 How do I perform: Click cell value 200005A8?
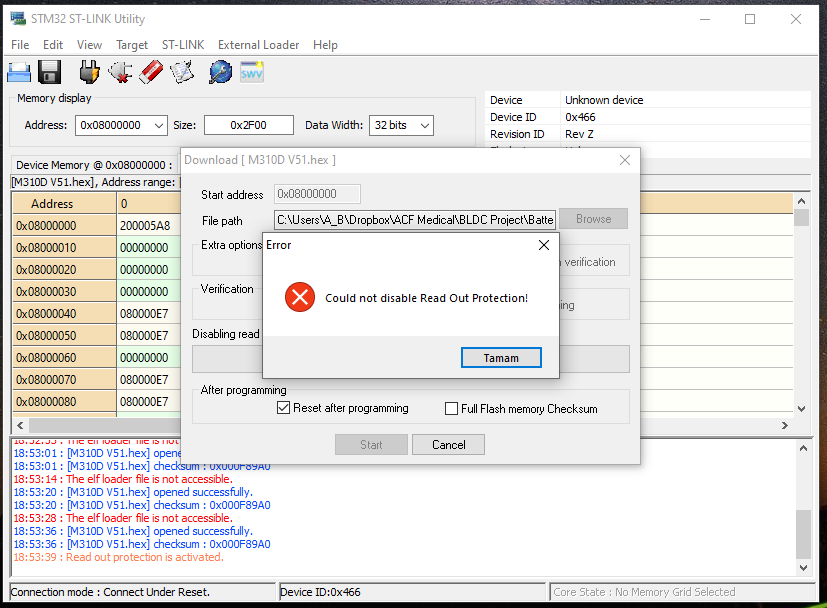pyautogui.click(x=145, y=226)
